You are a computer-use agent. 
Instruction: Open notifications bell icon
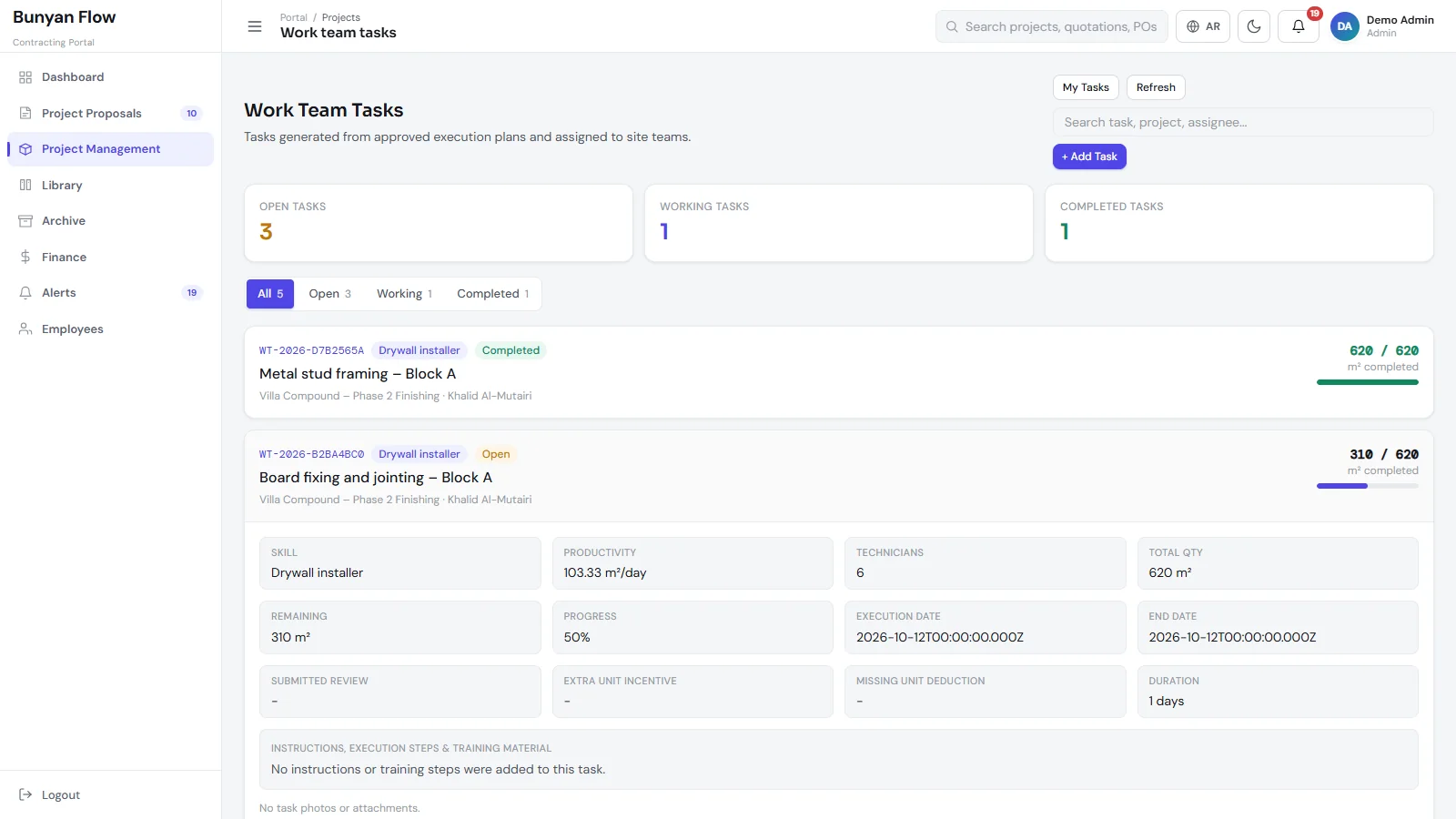[x=1299, y=26]
